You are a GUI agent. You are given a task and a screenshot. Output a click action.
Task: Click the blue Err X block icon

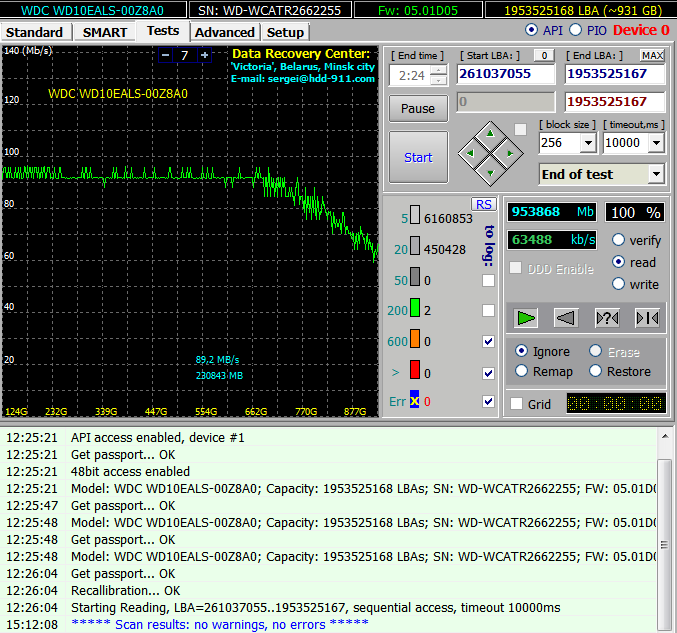414,400
